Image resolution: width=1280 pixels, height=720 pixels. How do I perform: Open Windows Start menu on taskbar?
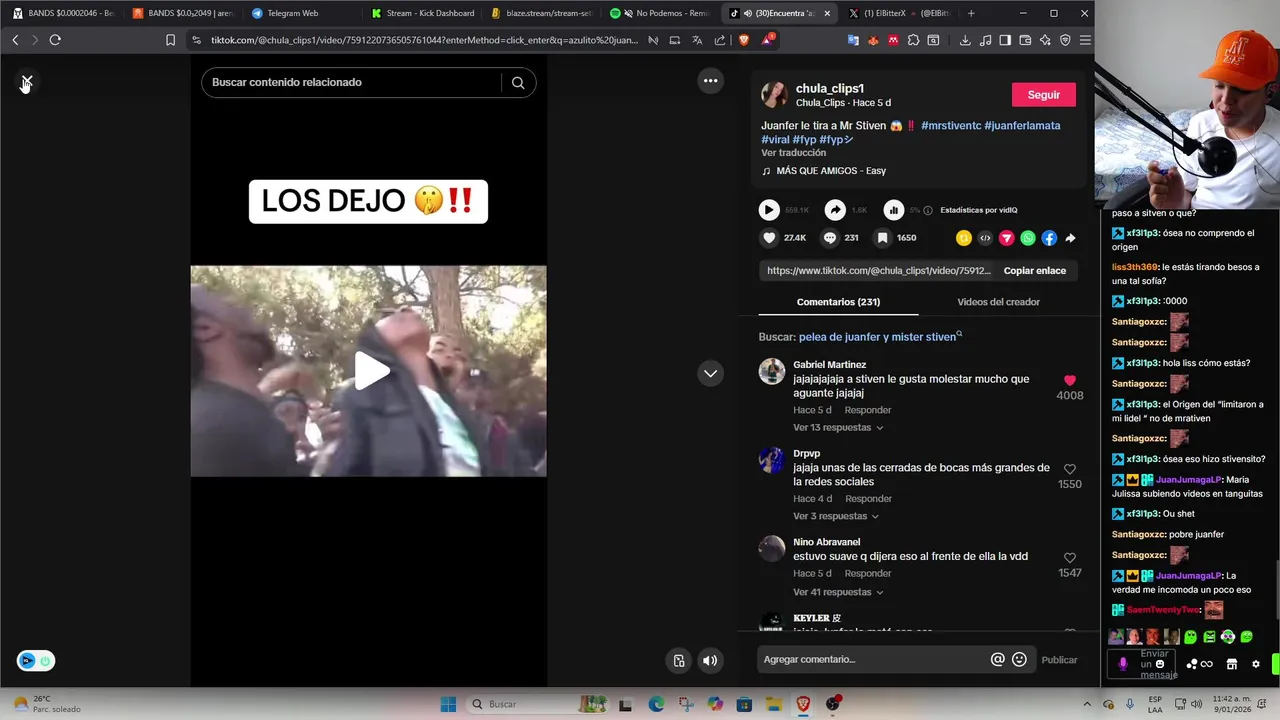tap(448, 704)
